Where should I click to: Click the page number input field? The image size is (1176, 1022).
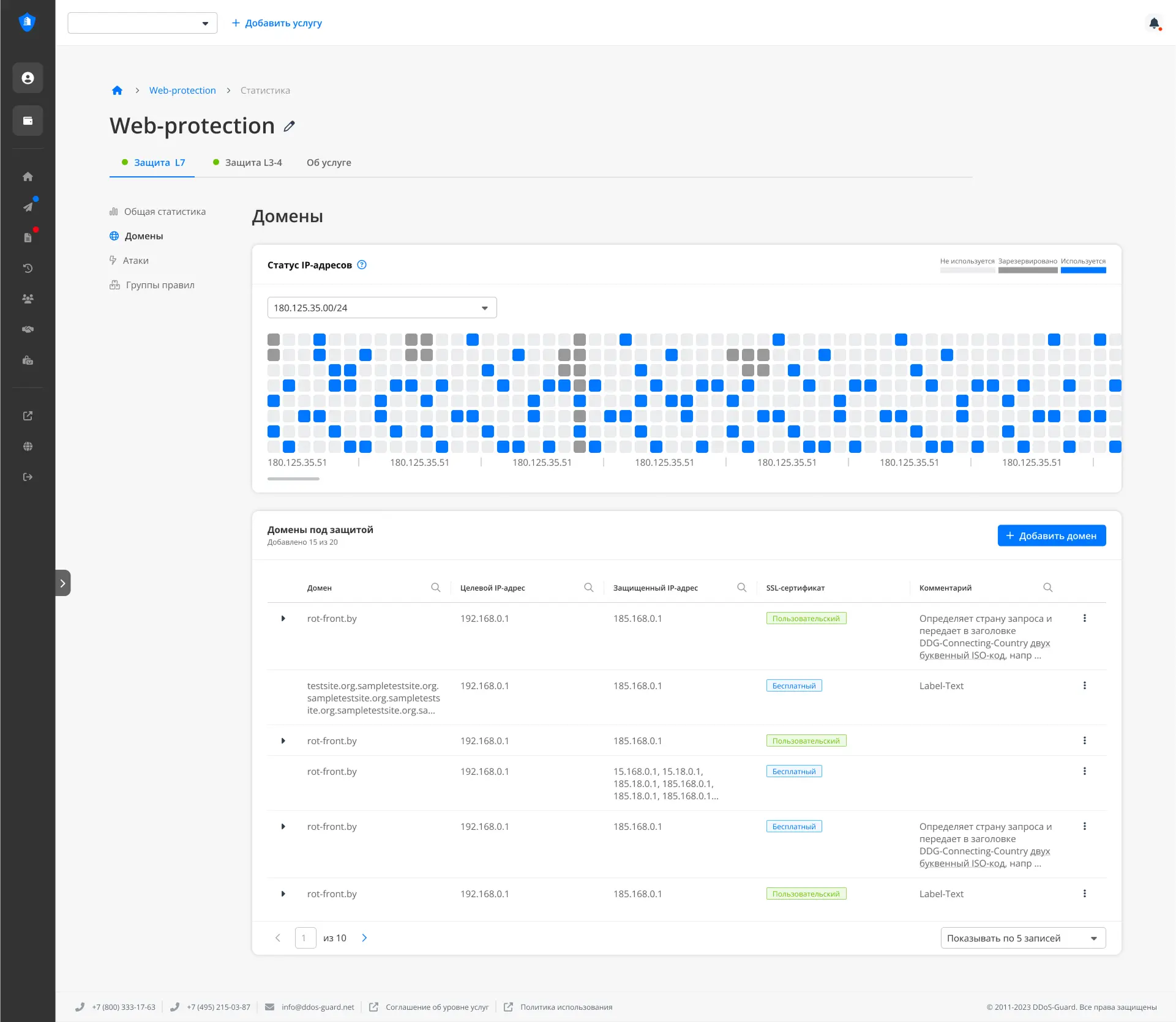click(305, 938)
